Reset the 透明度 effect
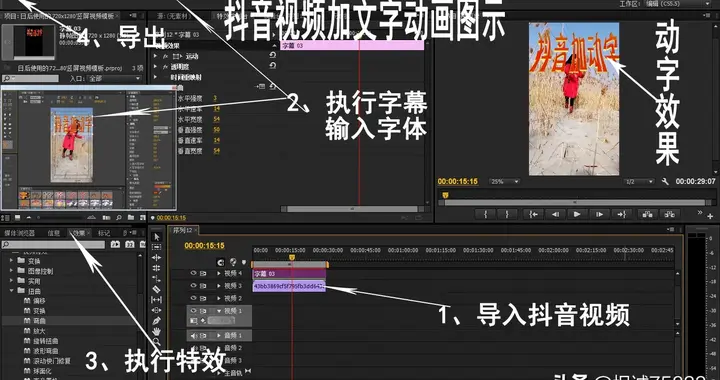The height and width of the screenshot is (380, 720). click(273, 66)
